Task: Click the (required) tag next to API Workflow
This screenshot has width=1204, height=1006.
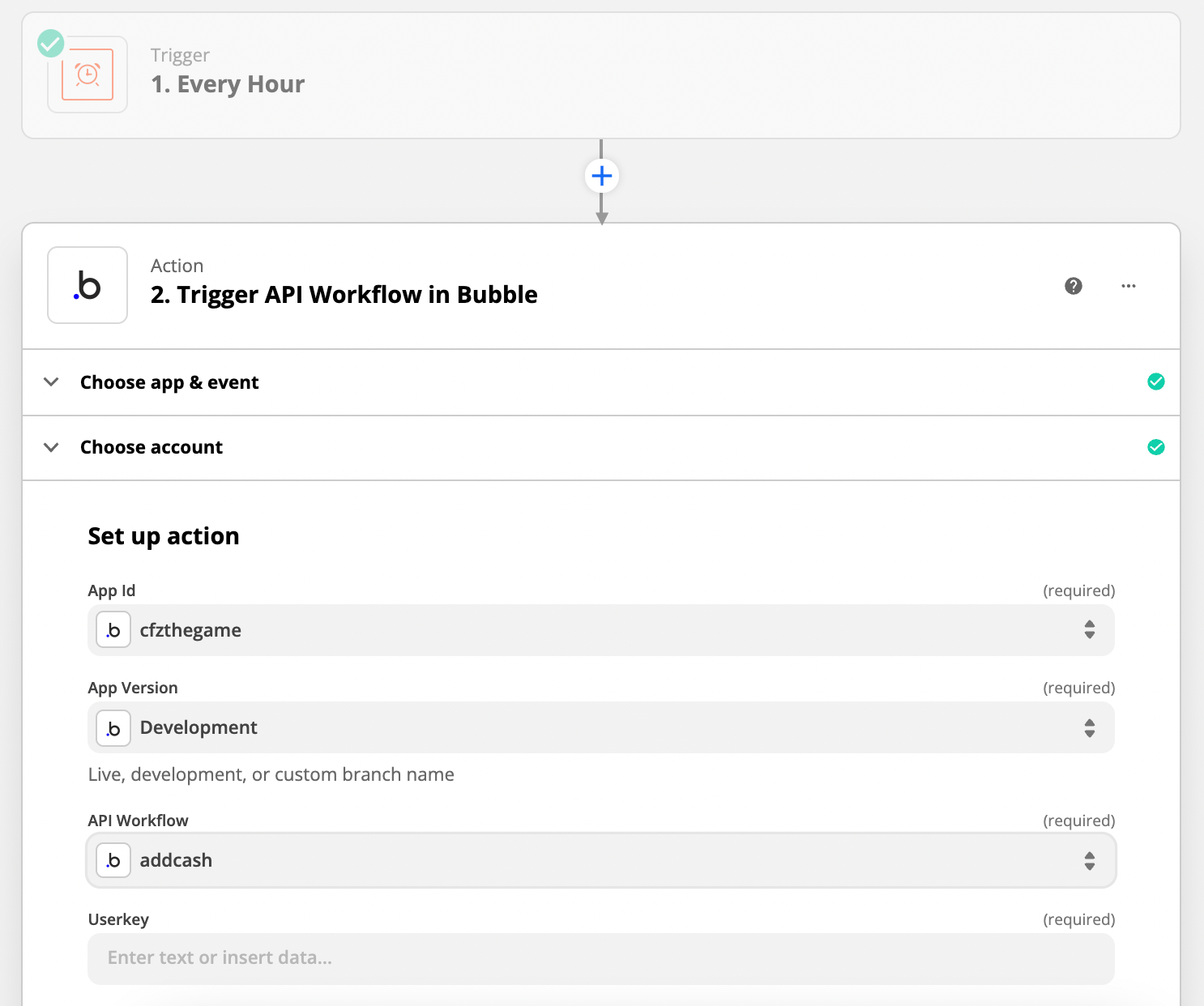Action: [1078, 821]
